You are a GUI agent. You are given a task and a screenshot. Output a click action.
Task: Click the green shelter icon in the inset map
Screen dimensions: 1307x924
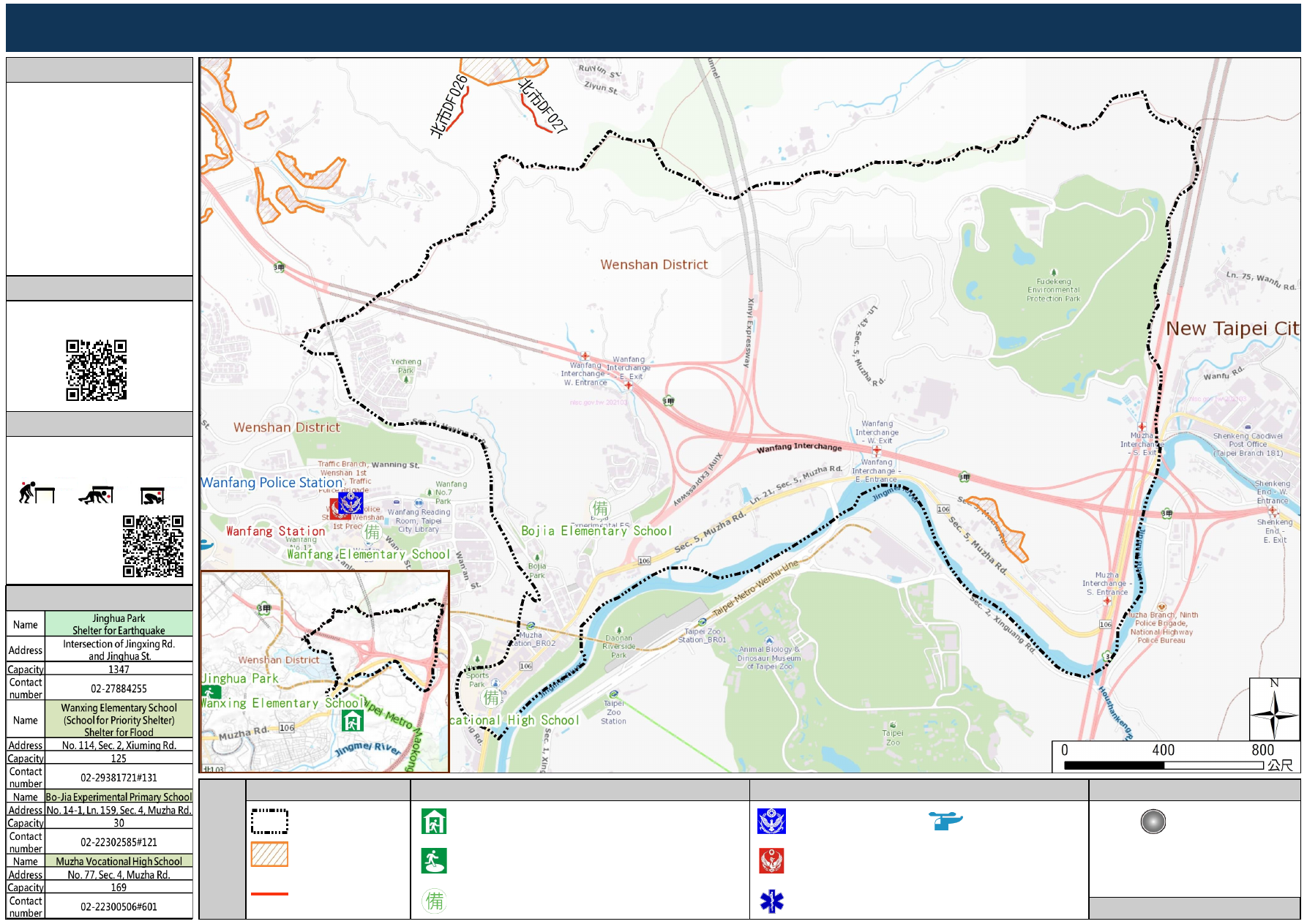(x=353, y=721)
